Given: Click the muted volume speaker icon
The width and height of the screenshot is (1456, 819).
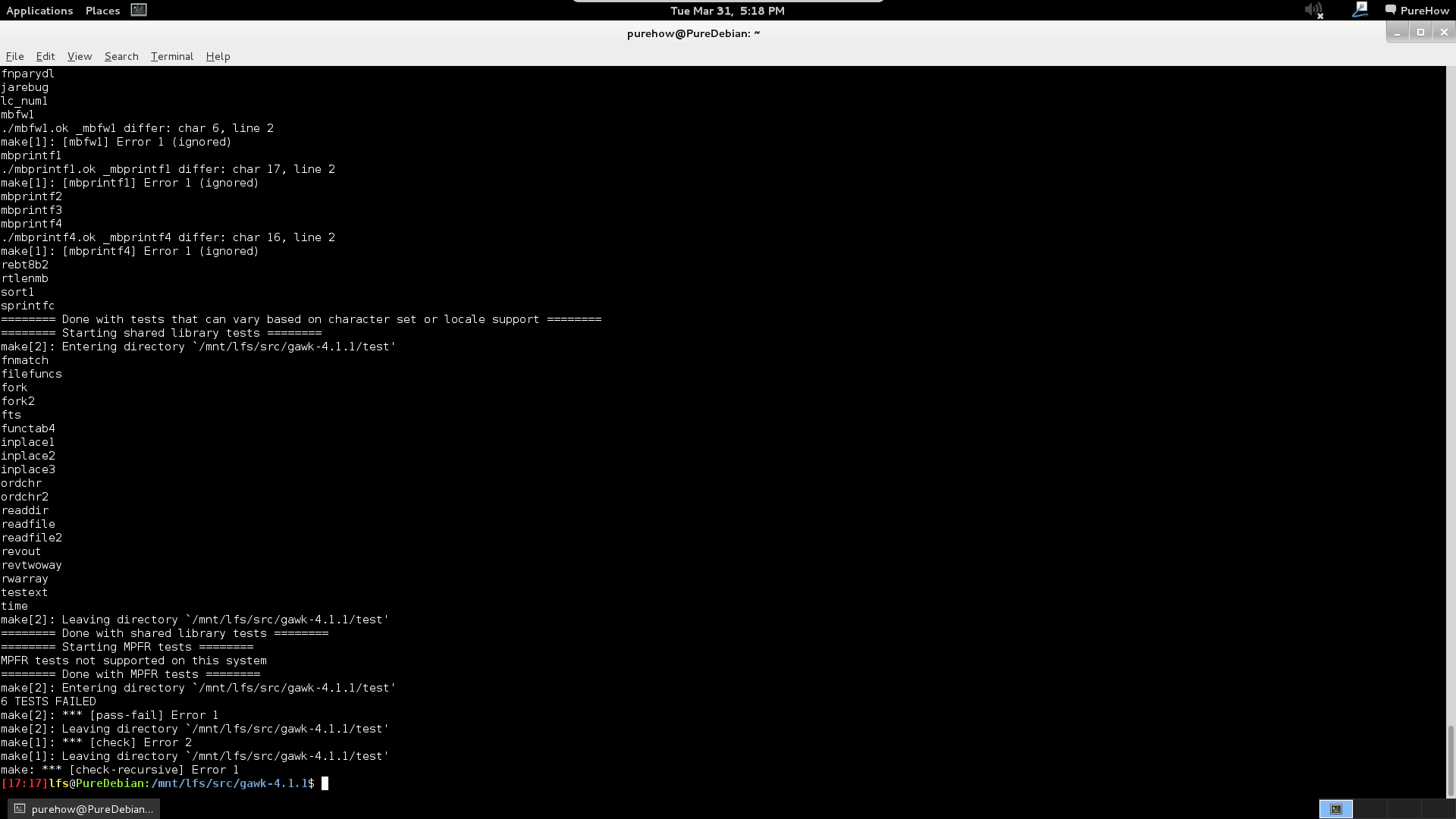Looking at the screenshot, I should (x=1313, y=11).
